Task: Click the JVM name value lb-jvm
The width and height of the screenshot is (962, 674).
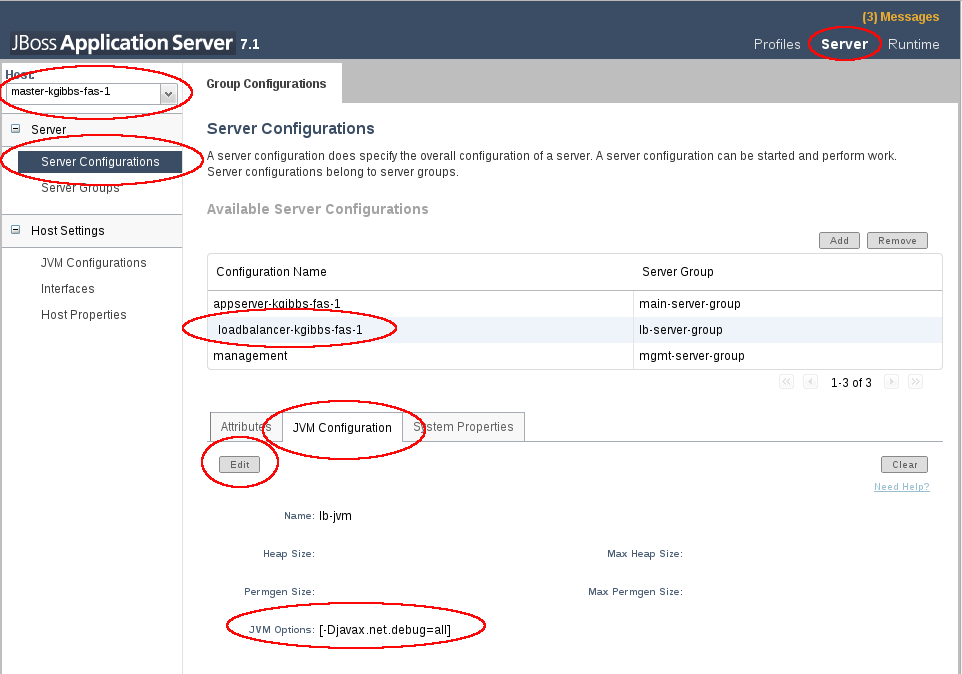Action: click(x=335, y=516)
